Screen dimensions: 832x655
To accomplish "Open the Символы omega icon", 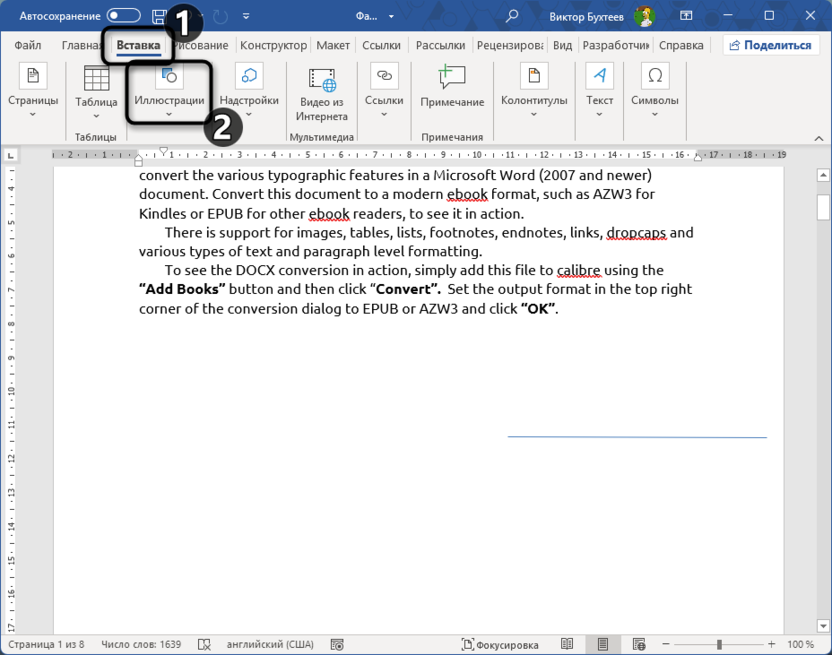I will (x=655, y=78).
